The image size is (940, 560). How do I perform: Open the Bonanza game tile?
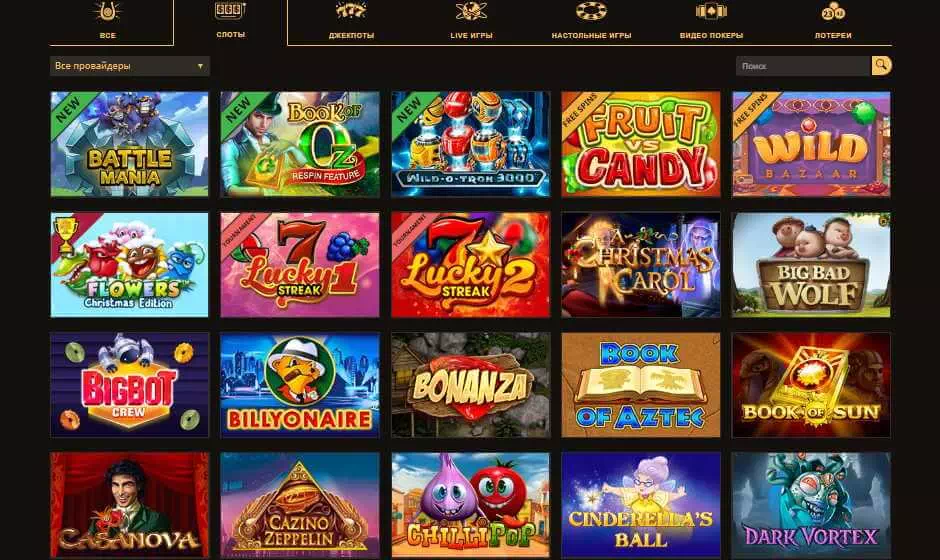coord(471,385)
